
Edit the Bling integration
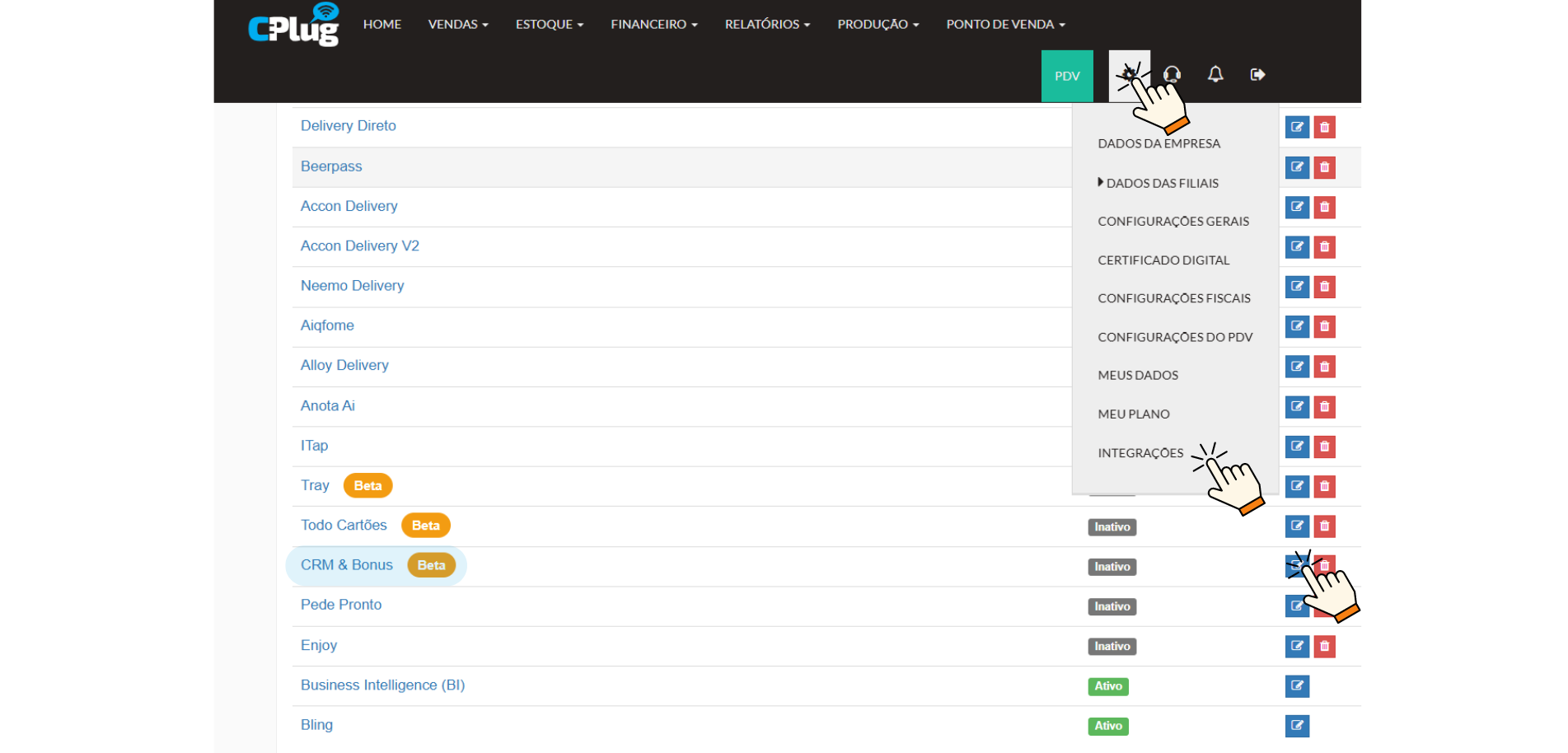(x=1297, y=726)
